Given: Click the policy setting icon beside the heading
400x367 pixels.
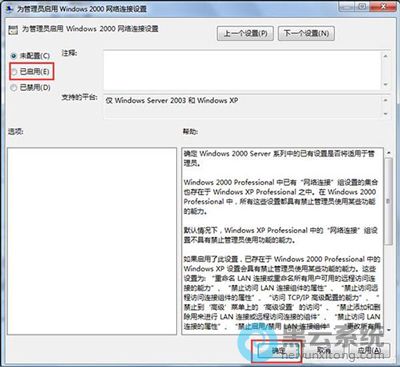Looking at the screenshot, I should [13, 30].
